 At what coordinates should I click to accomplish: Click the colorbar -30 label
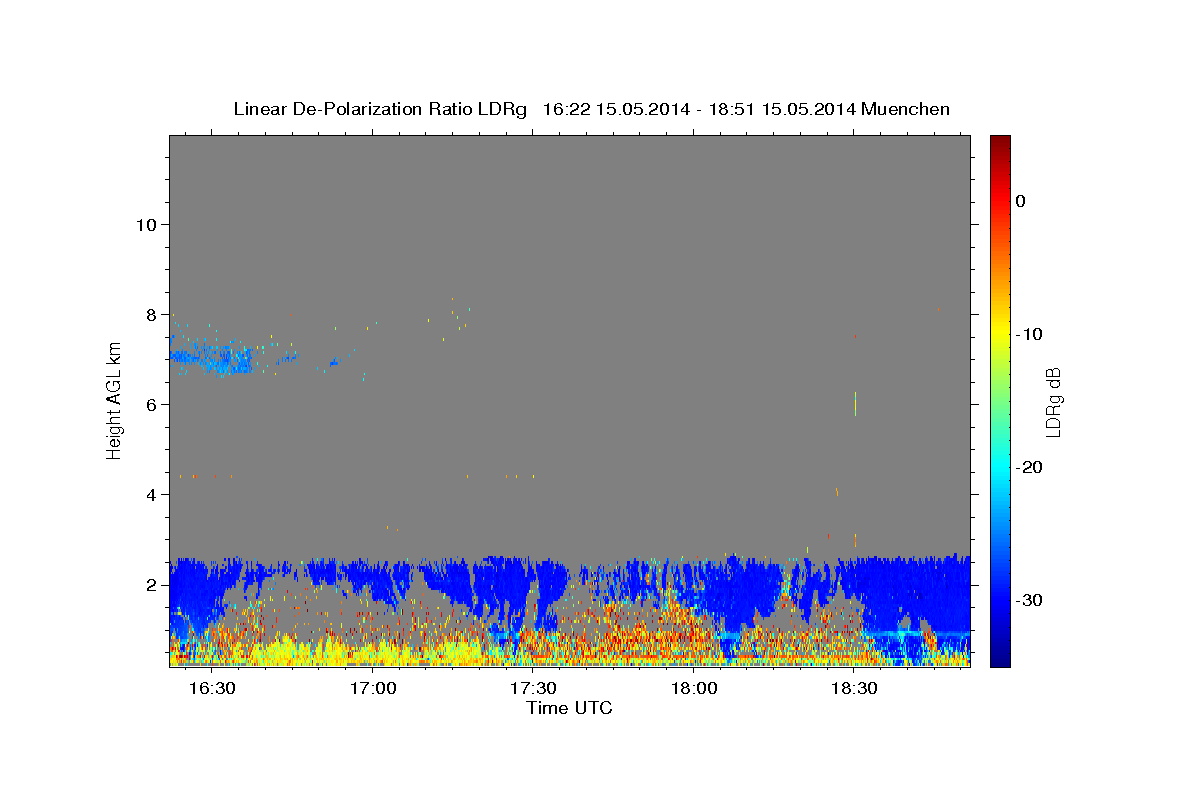pos(1030,600)
